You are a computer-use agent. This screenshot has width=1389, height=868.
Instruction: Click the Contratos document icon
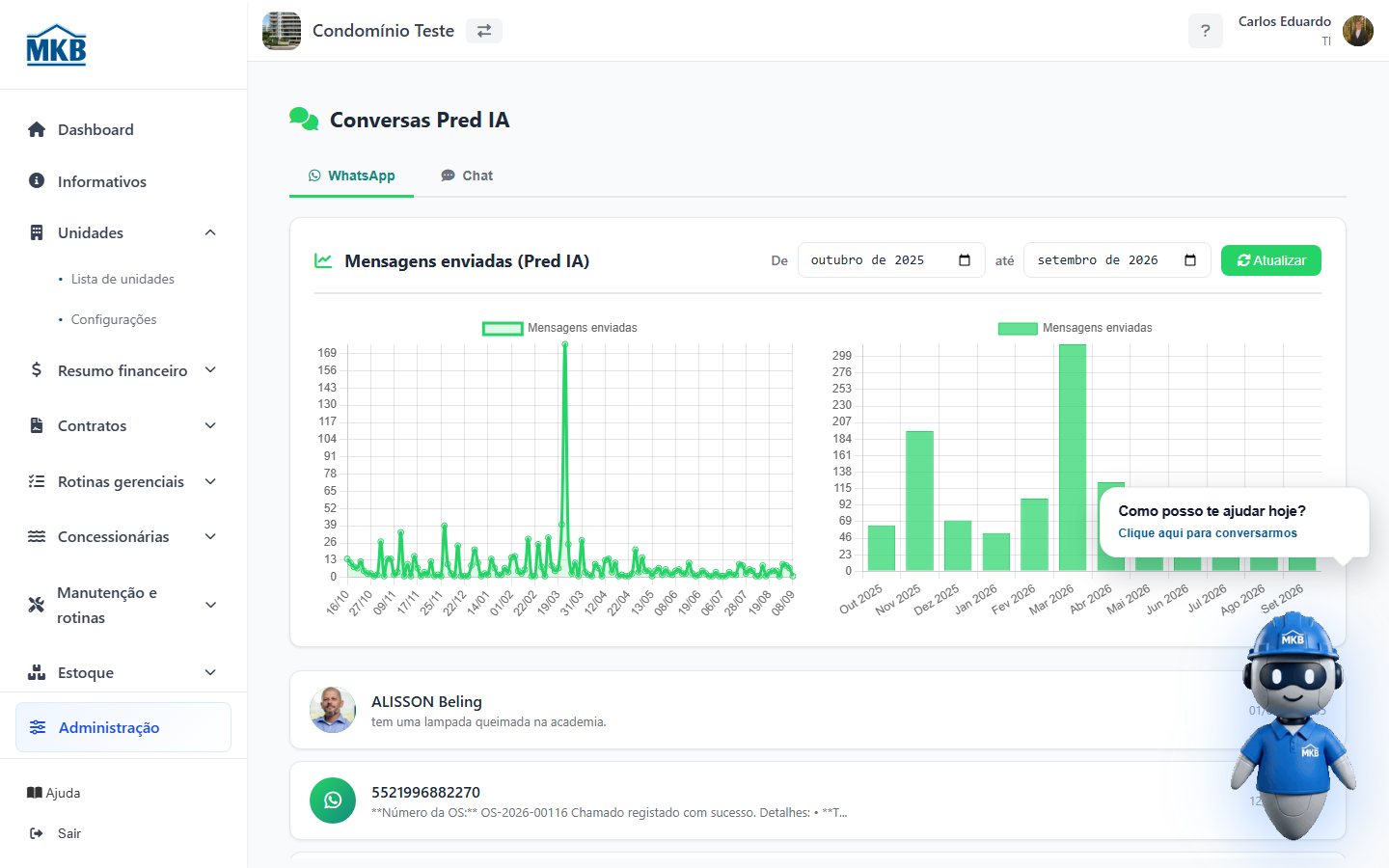point(37,425)
